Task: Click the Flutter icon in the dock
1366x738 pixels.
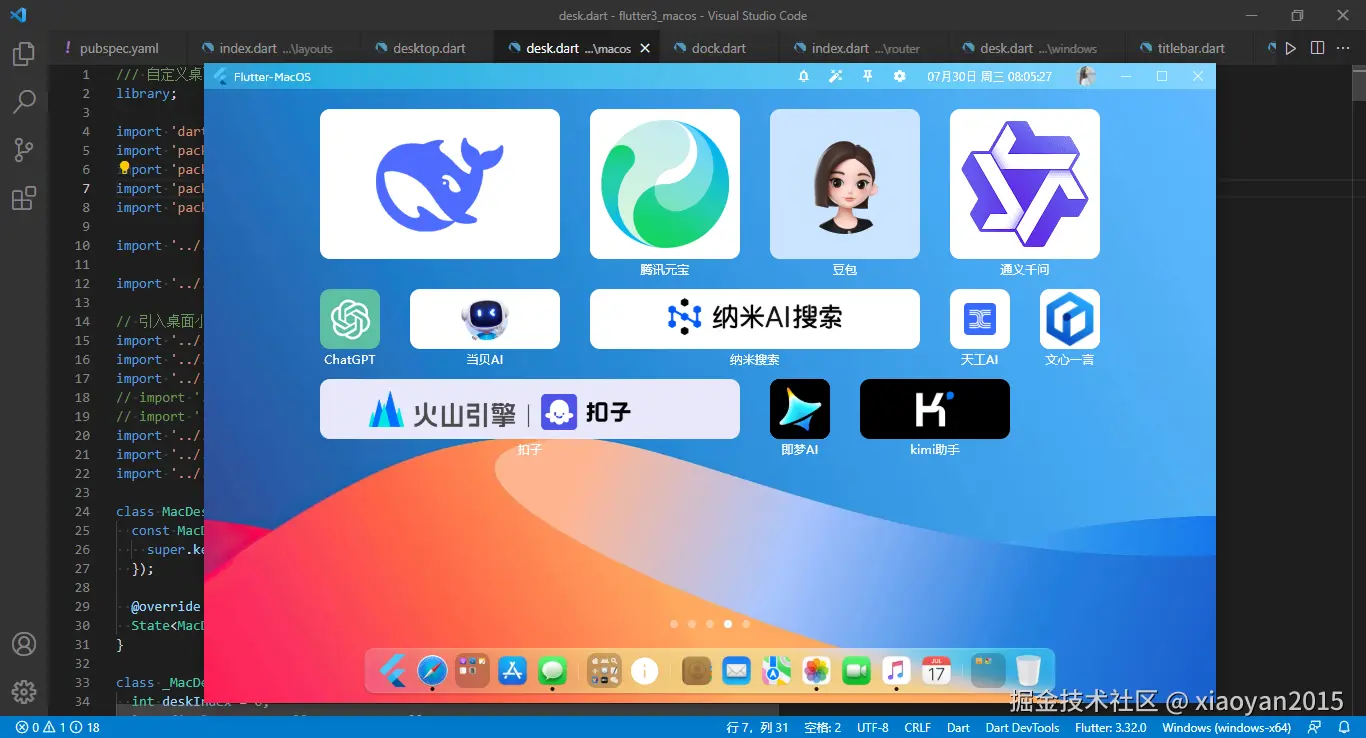Action: [x=392, y=670]
